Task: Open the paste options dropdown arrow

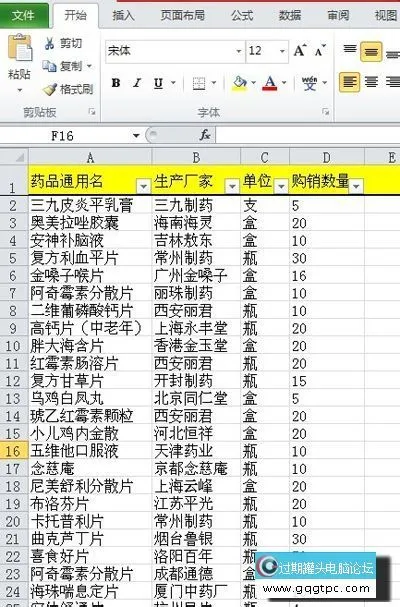Action: click(20, 90)
